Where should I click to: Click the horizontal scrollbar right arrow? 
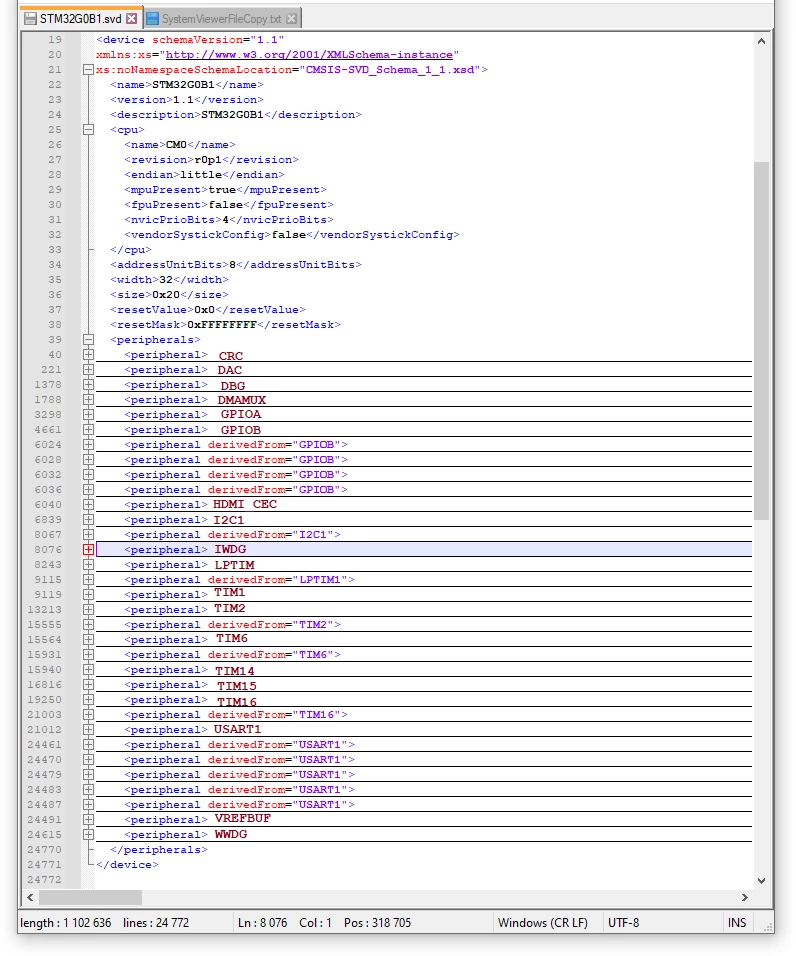tap(744, 897)
